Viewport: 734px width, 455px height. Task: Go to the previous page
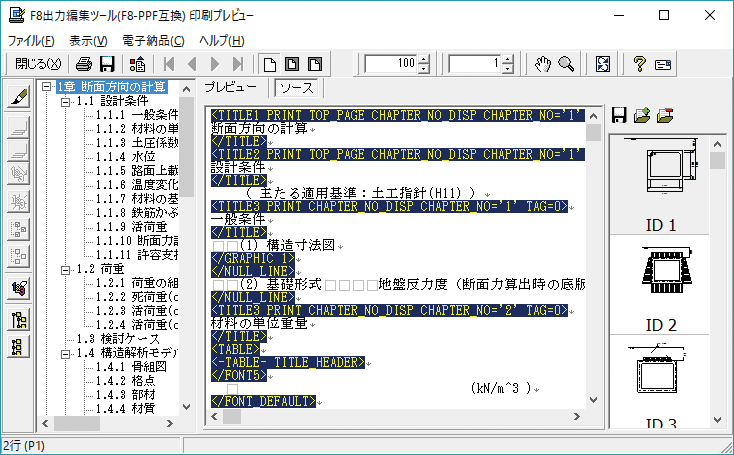point(191,64)
